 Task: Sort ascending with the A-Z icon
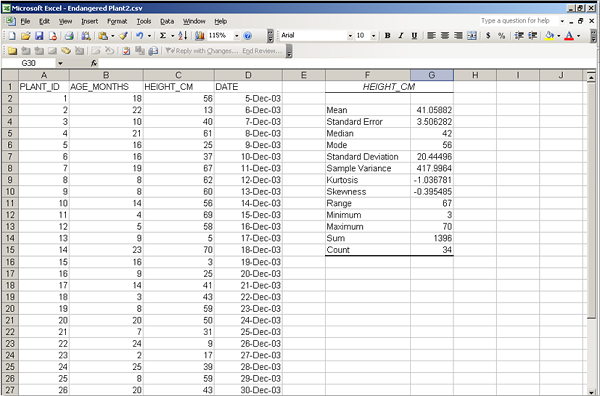pos(183,36)
